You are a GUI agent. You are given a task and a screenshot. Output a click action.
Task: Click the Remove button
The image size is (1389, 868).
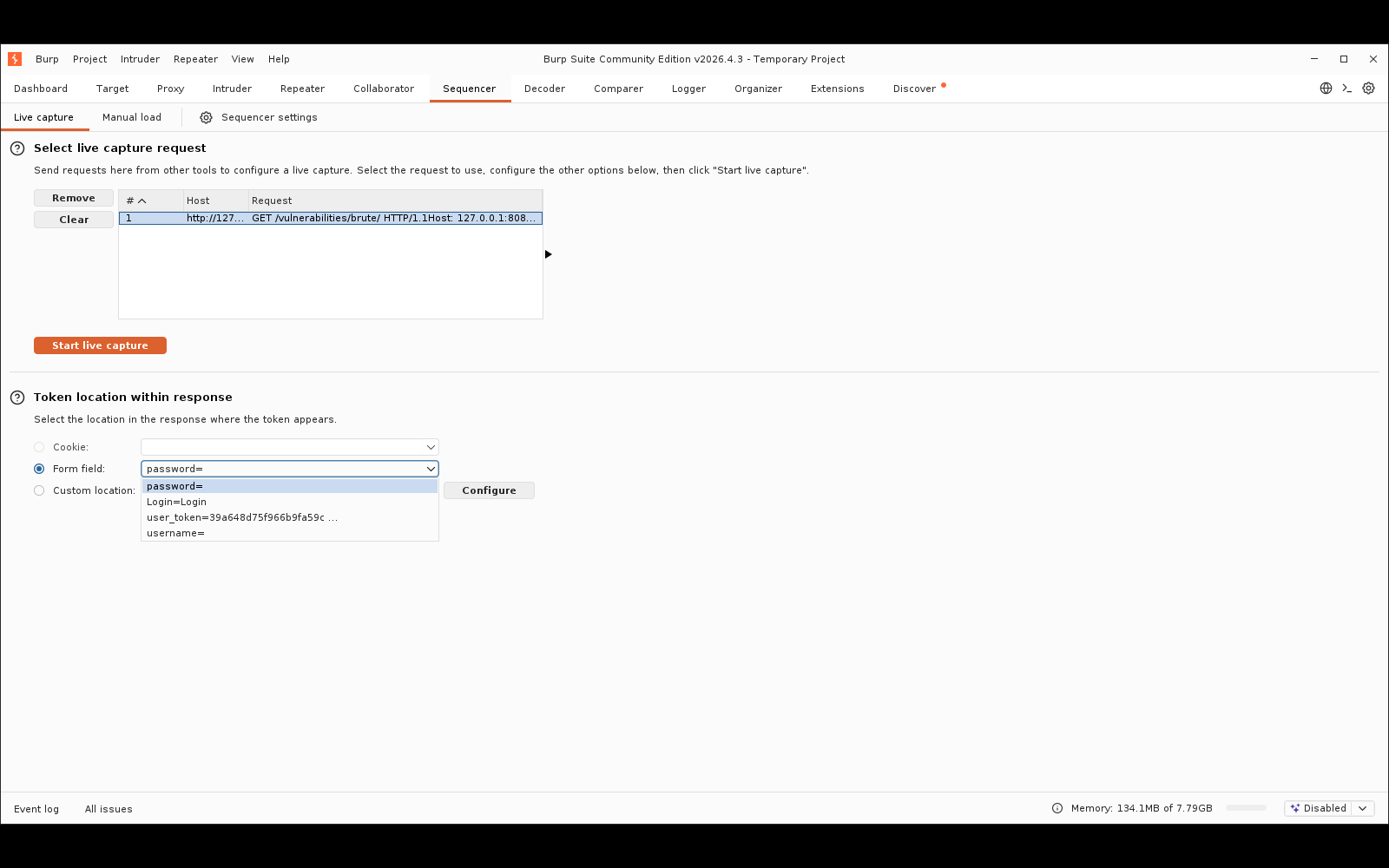tap(74, 198)
